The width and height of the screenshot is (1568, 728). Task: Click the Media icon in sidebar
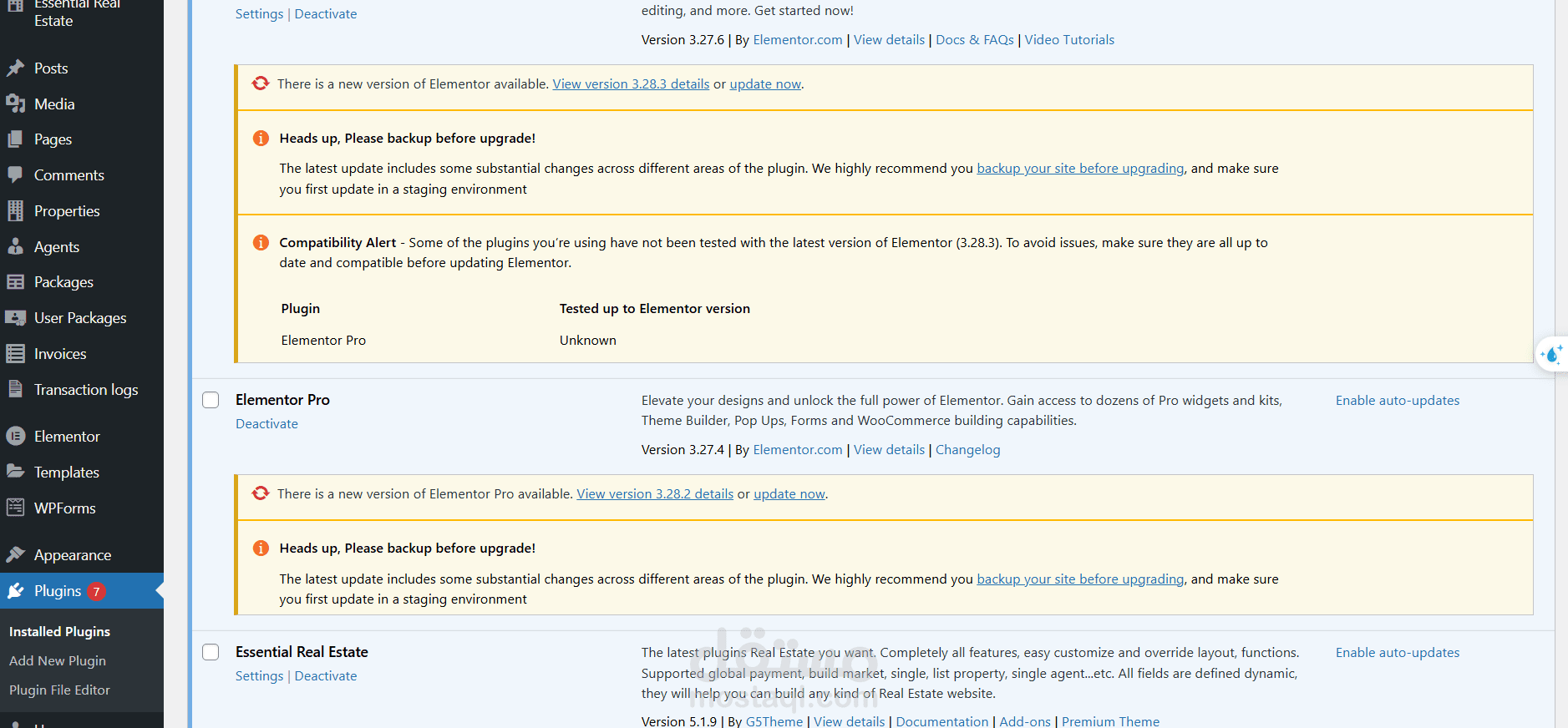tap(15, 104)
